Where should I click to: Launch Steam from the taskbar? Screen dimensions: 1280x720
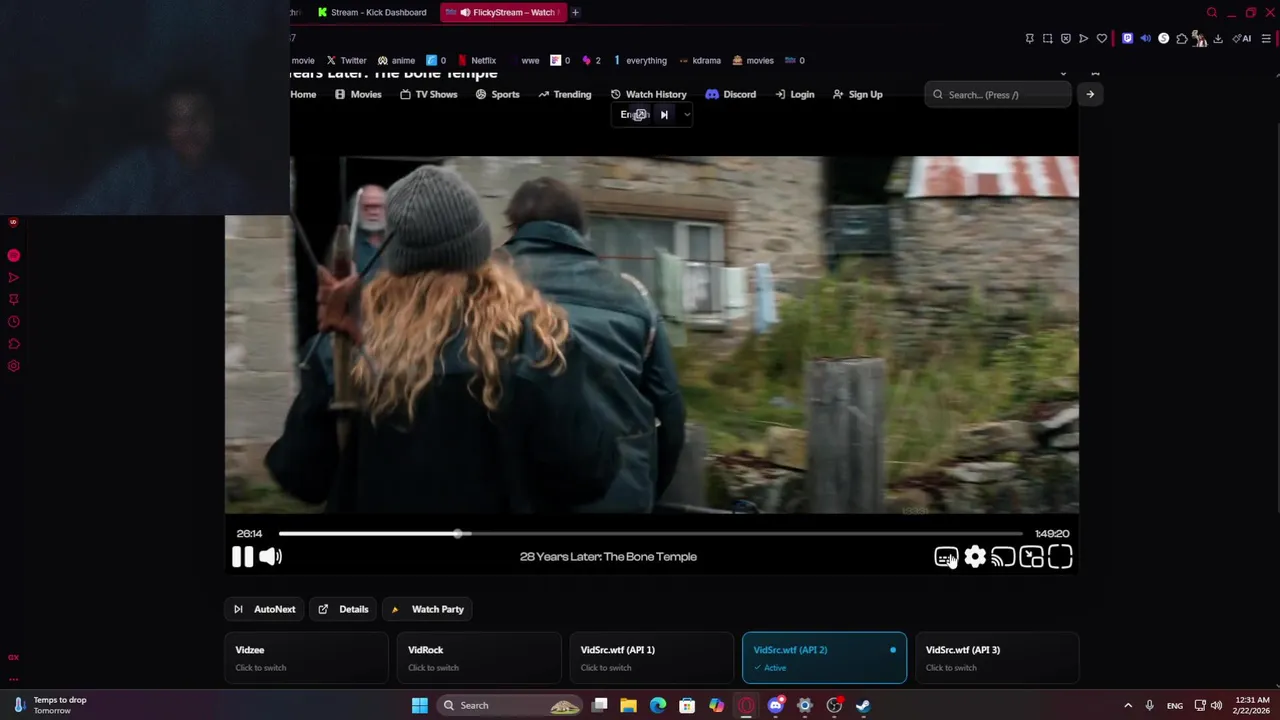[863, 706]
